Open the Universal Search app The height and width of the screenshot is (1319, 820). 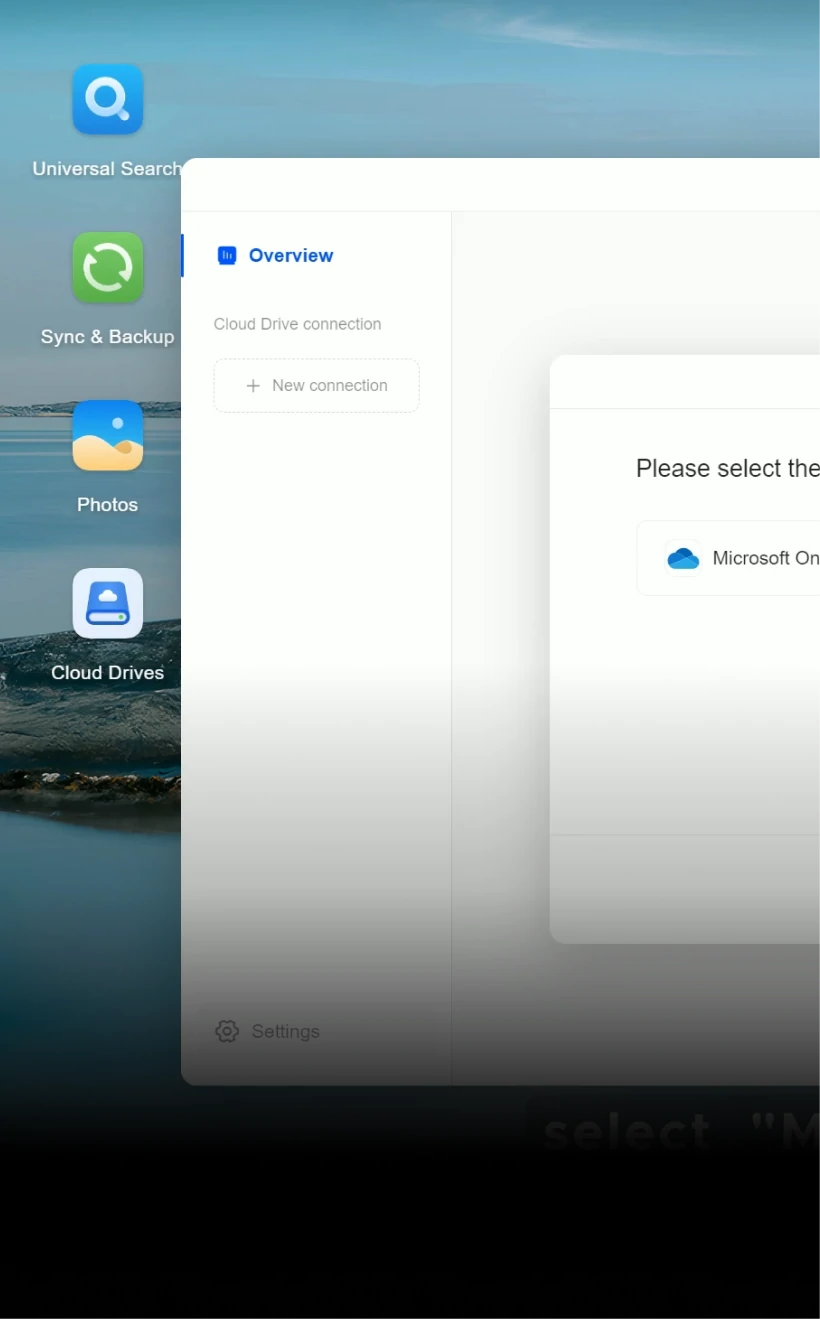coord(107,98)
